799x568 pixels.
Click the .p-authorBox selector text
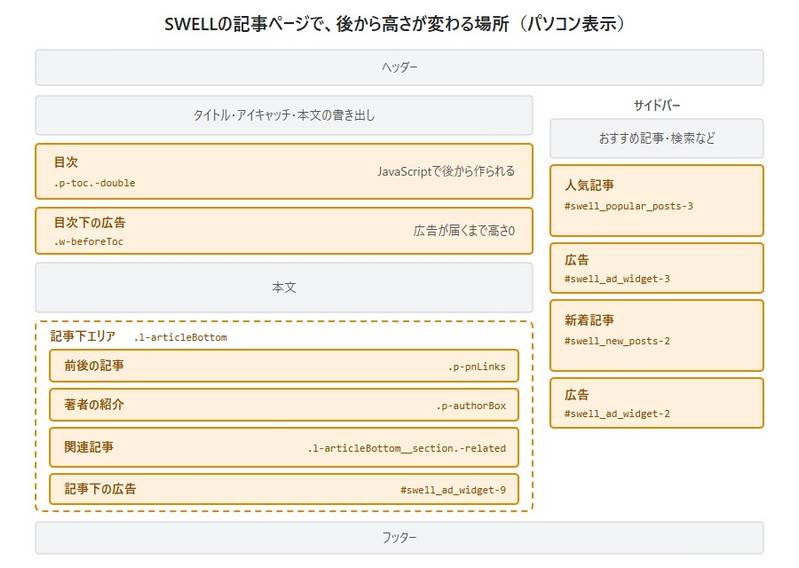(471, 406)
